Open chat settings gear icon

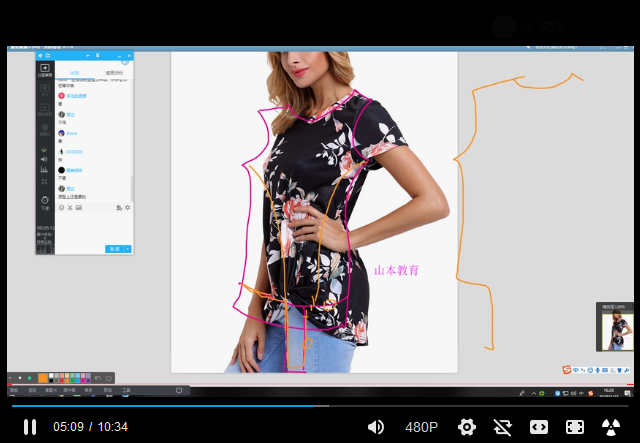pos(127,207)
